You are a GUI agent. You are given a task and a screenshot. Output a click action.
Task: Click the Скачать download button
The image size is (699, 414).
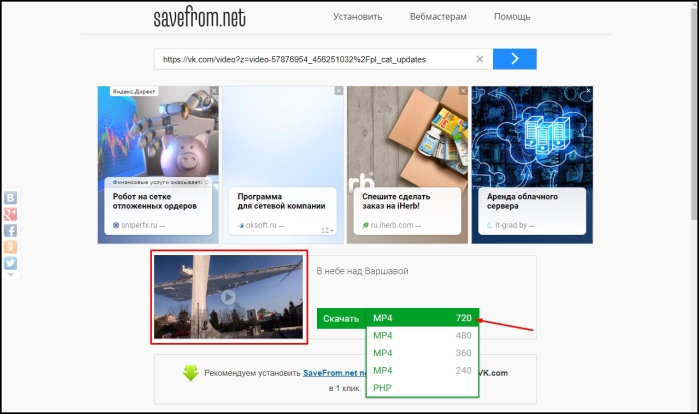(x=341, y=319)
